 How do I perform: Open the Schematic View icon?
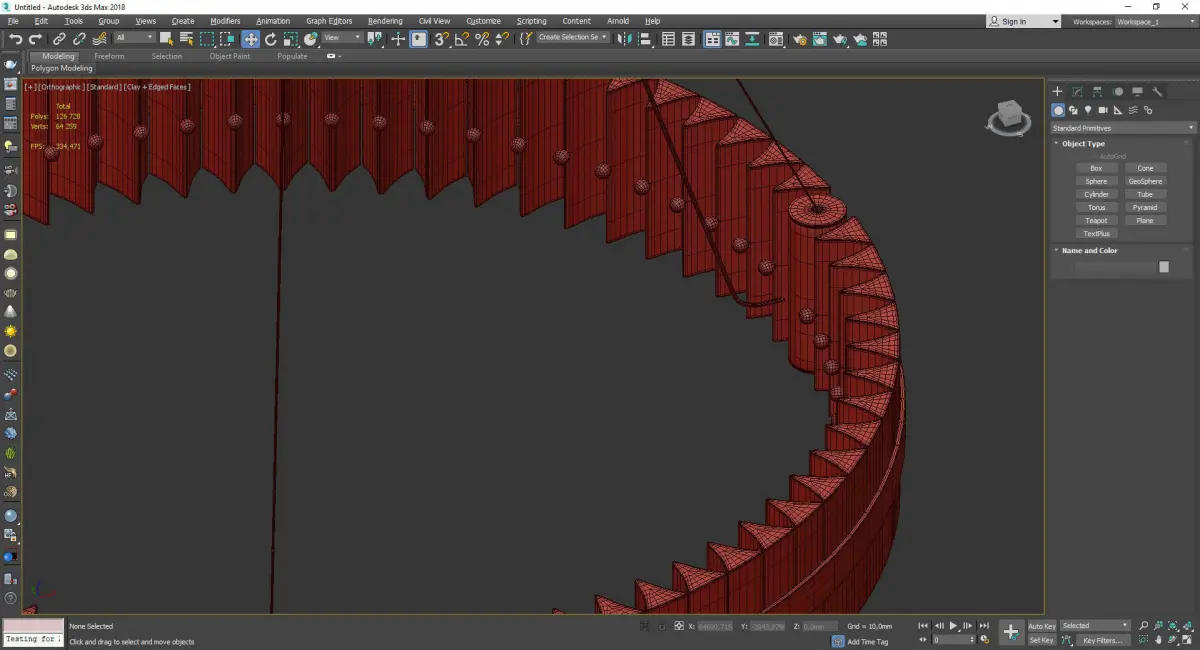pyautogui.click(x=751, y=39)
